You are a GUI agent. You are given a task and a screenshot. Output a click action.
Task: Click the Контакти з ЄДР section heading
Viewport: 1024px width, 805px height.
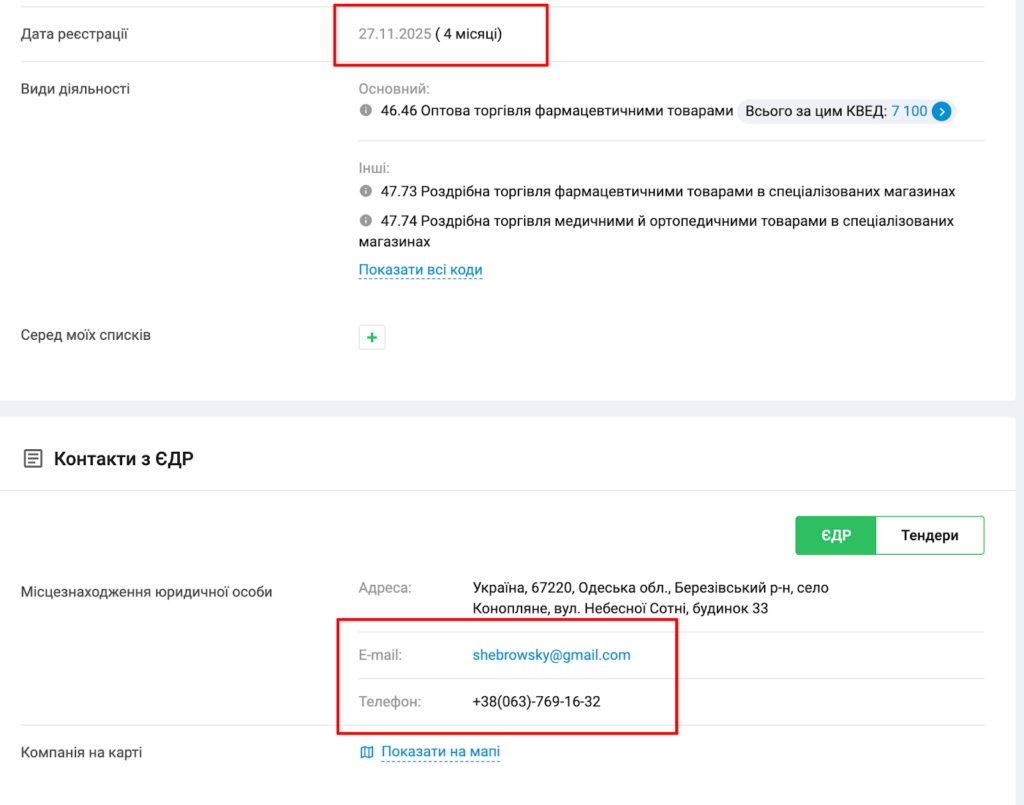click(x=123, y=459)
